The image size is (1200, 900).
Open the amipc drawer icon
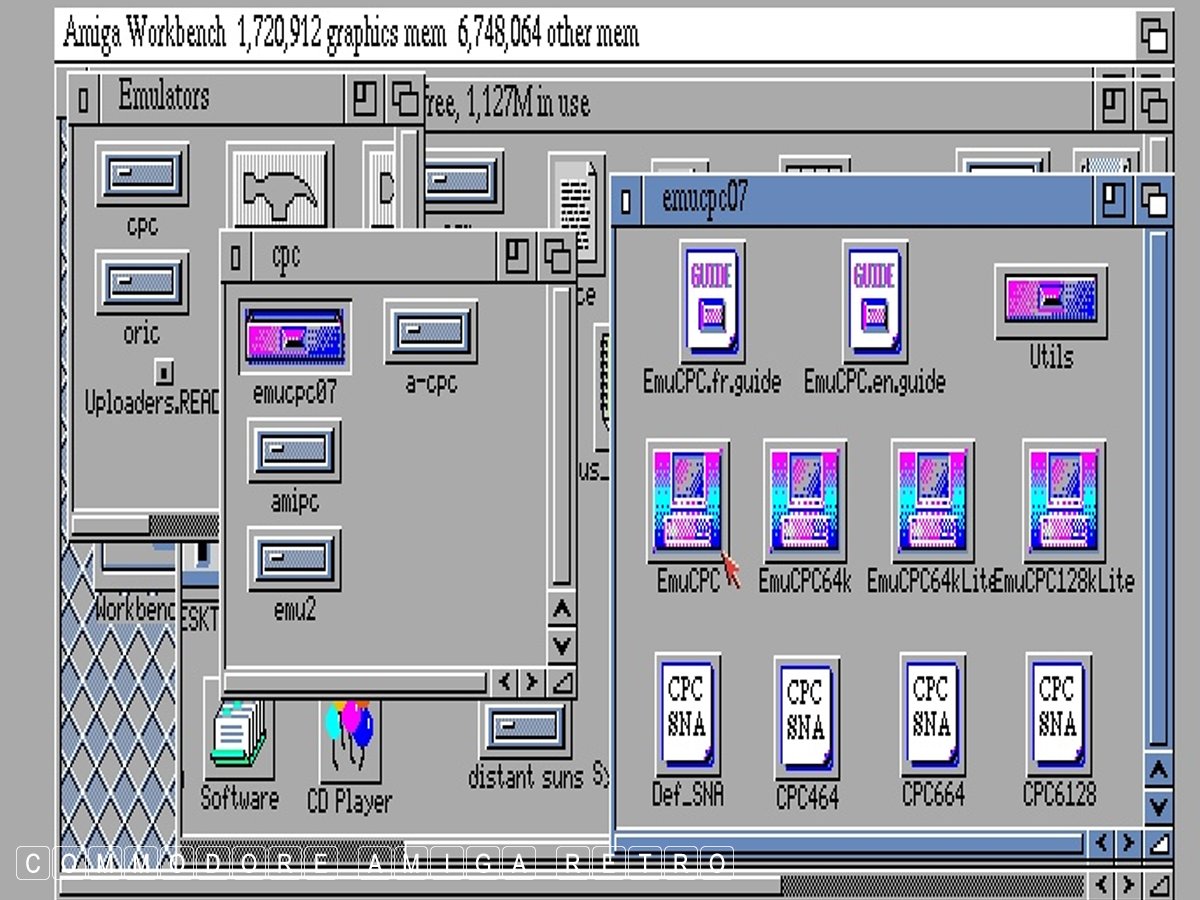pos(294,450)
